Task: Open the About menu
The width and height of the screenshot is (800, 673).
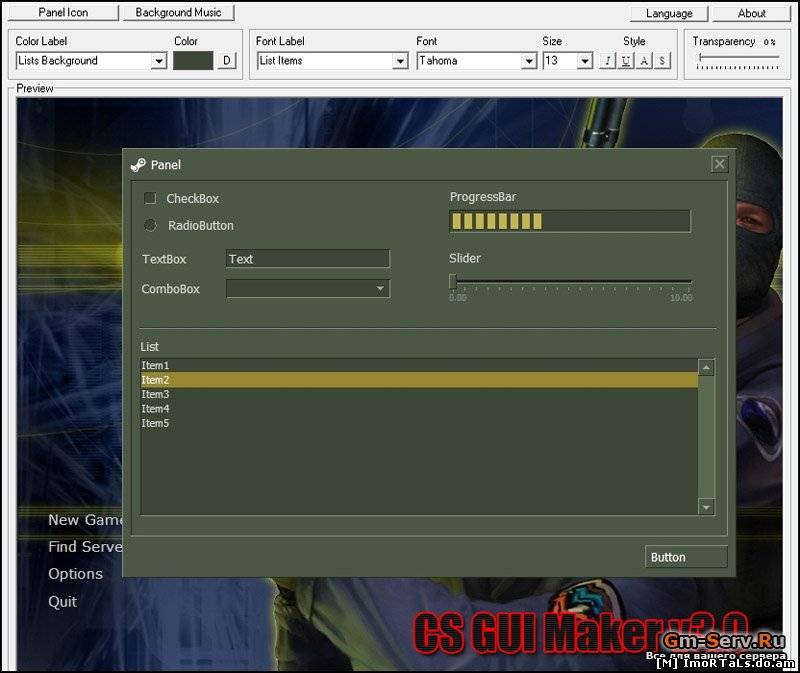Action: click(751, 14)
